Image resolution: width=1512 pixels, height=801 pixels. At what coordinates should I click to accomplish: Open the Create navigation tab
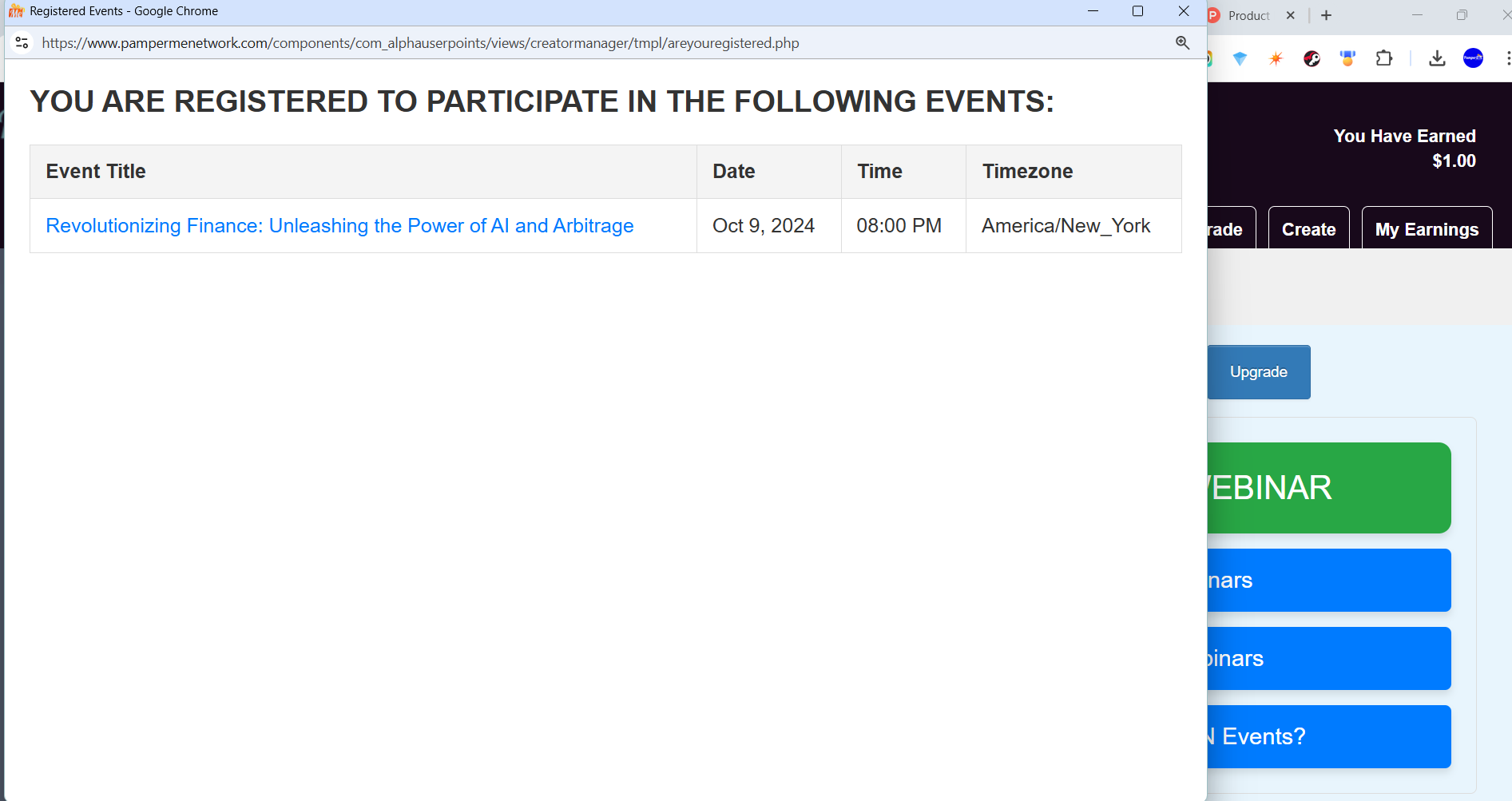[1308, 229]
